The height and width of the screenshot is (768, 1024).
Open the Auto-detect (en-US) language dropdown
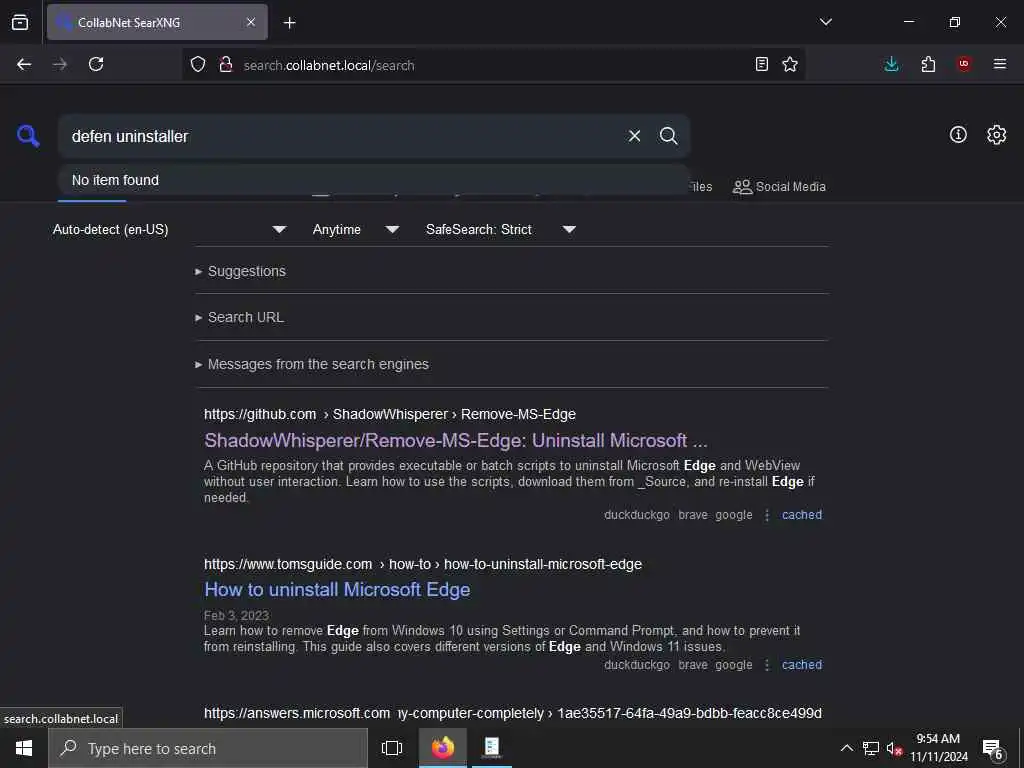(168, 229)
